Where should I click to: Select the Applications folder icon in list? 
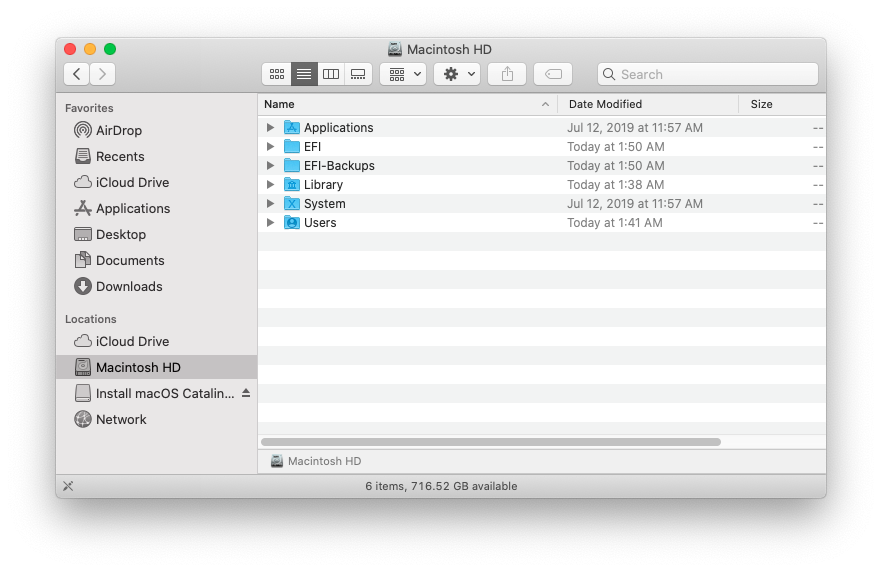click(x=291, y=128)
